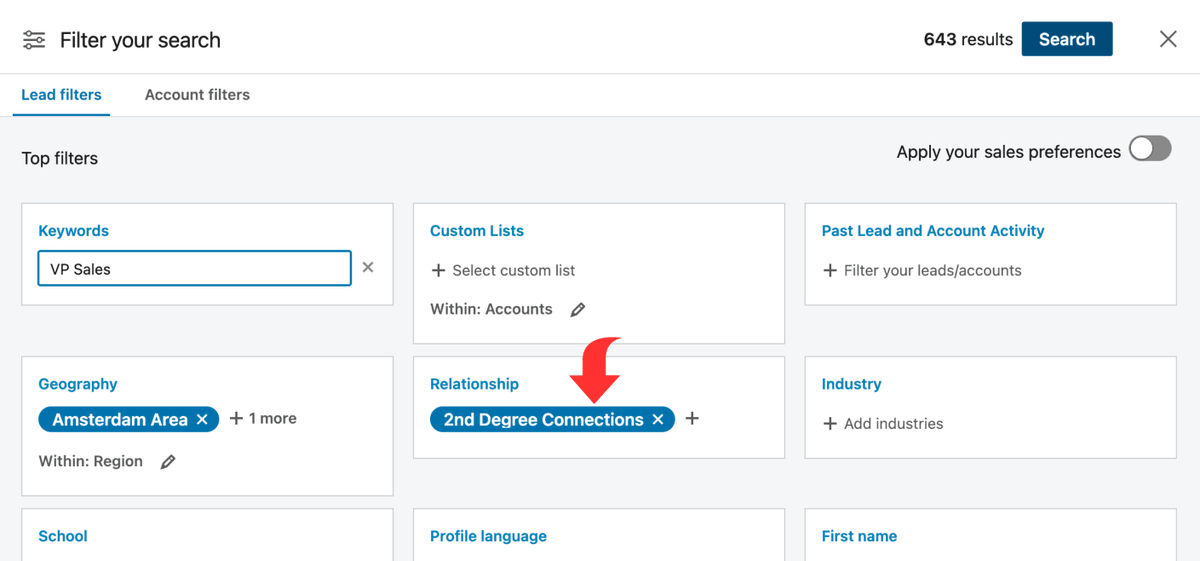
Task: Edit the Custom Lists scope with the pencil icon
Action: coord(578,310)
